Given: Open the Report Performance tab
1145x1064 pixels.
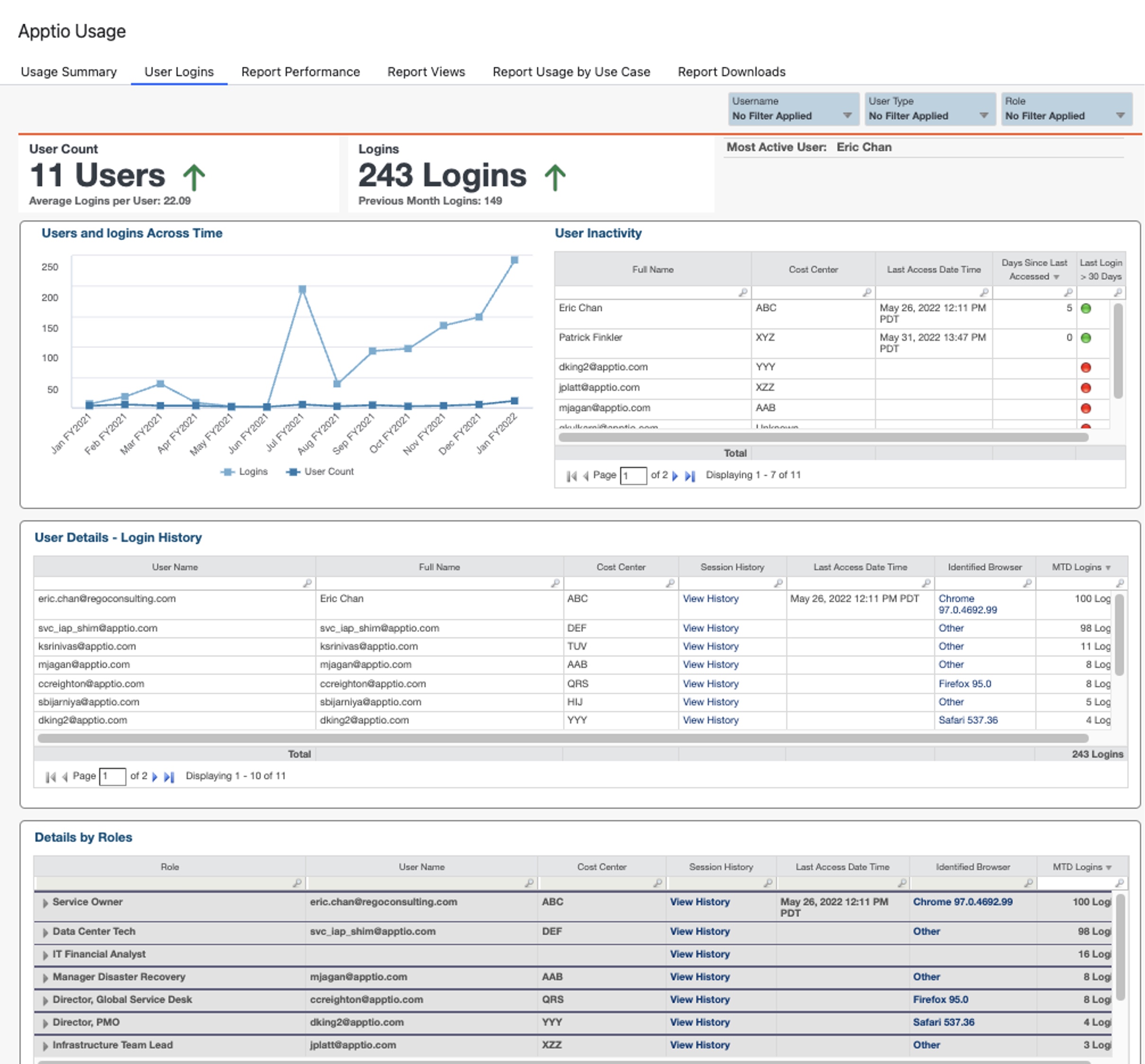Looking at the screenshot, I should (x=301, y=72).
